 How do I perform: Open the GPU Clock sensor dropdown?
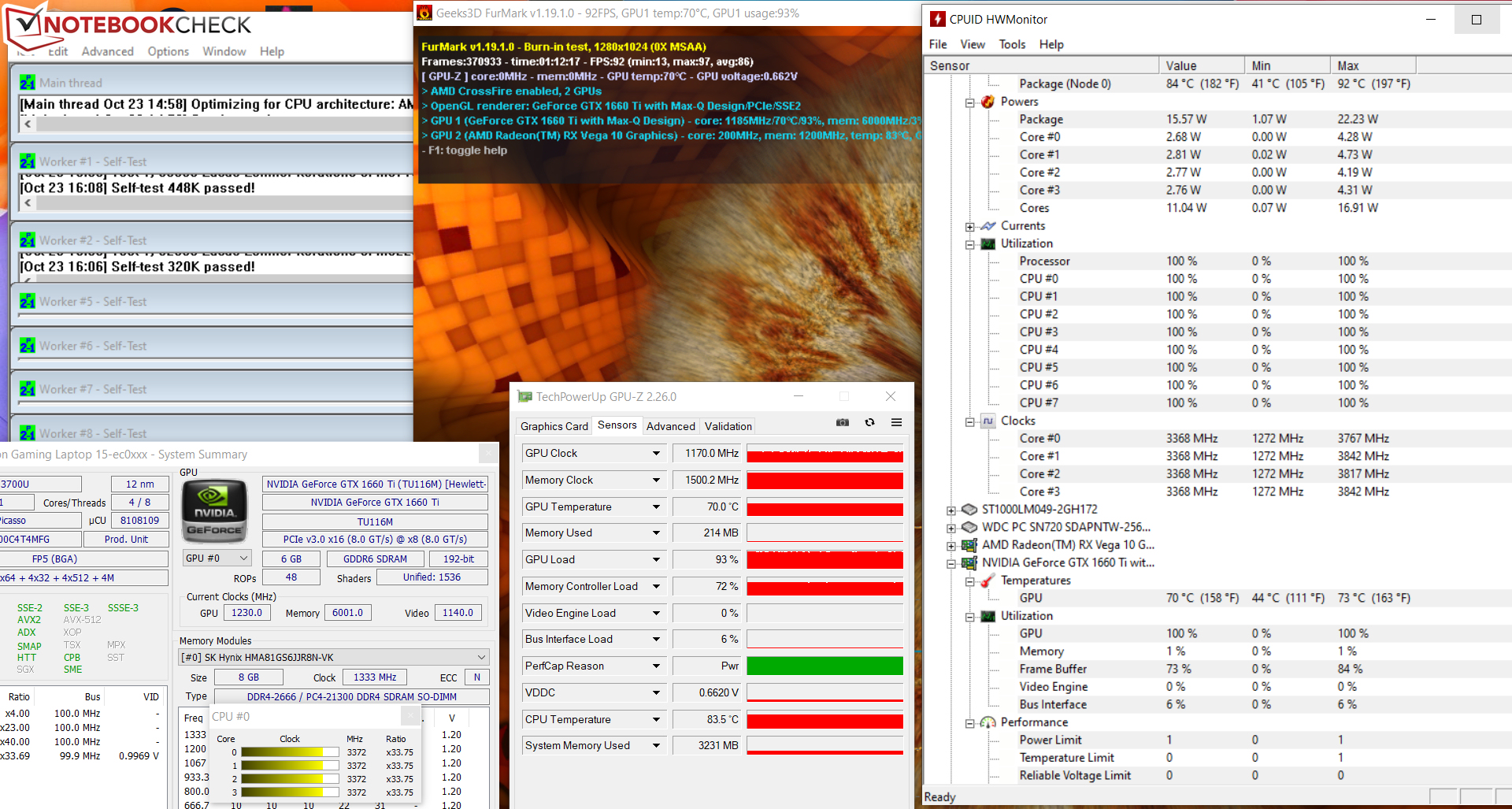click(656, 453)
